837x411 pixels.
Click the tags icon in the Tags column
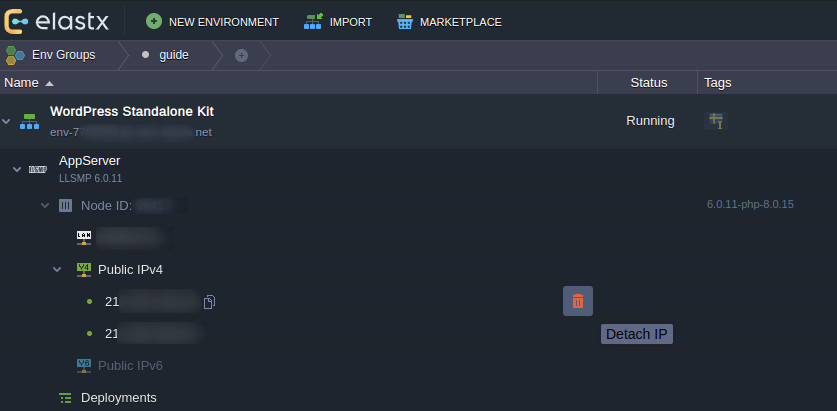click(715, 121)
